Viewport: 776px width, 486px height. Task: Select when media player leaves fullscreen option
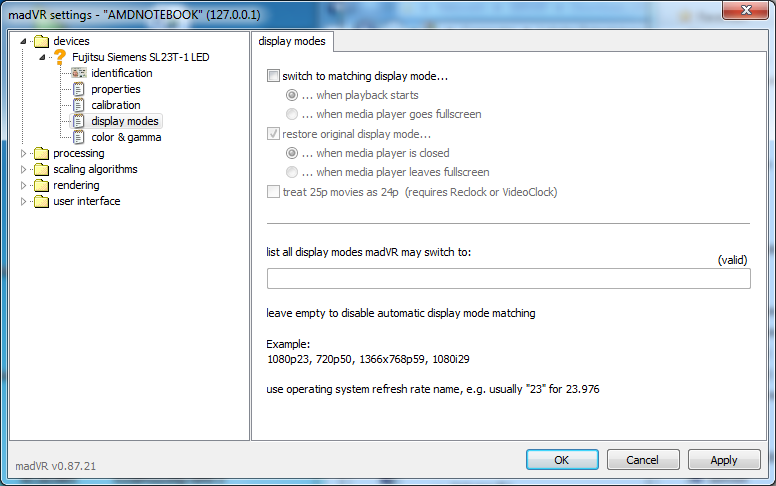[292, 172]
